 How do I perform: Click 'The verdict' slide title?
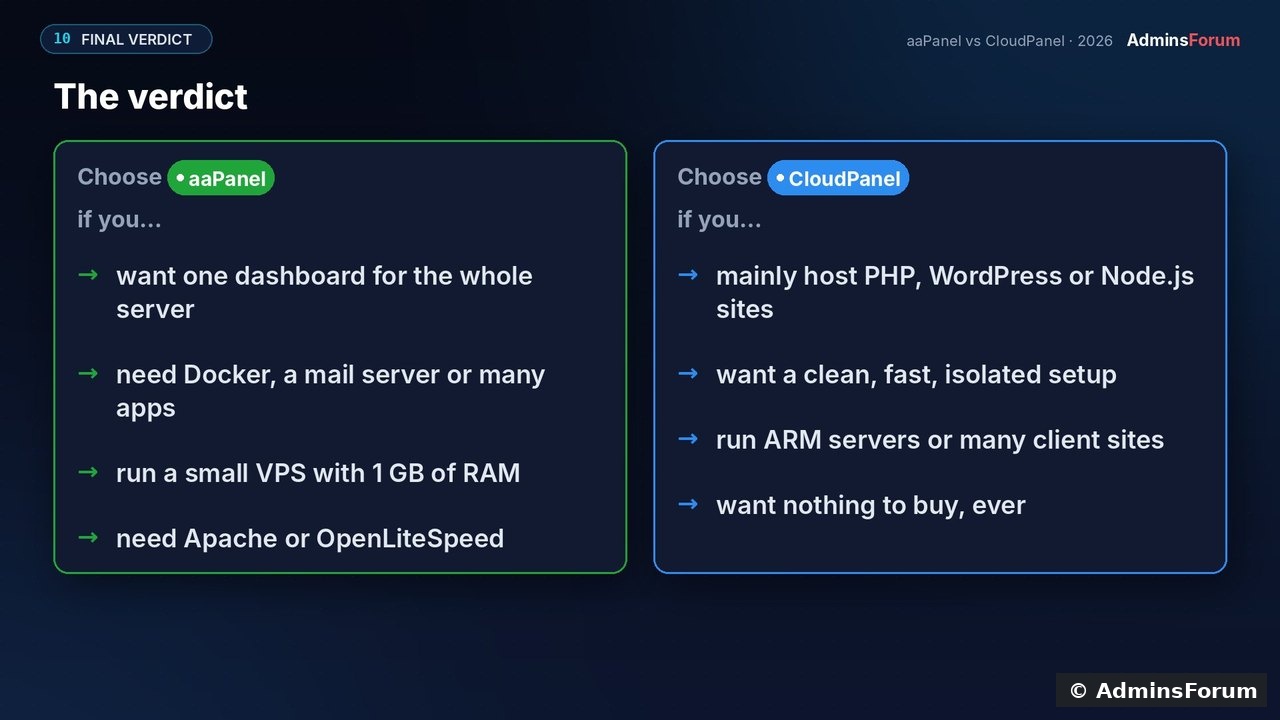click(151, 97)
